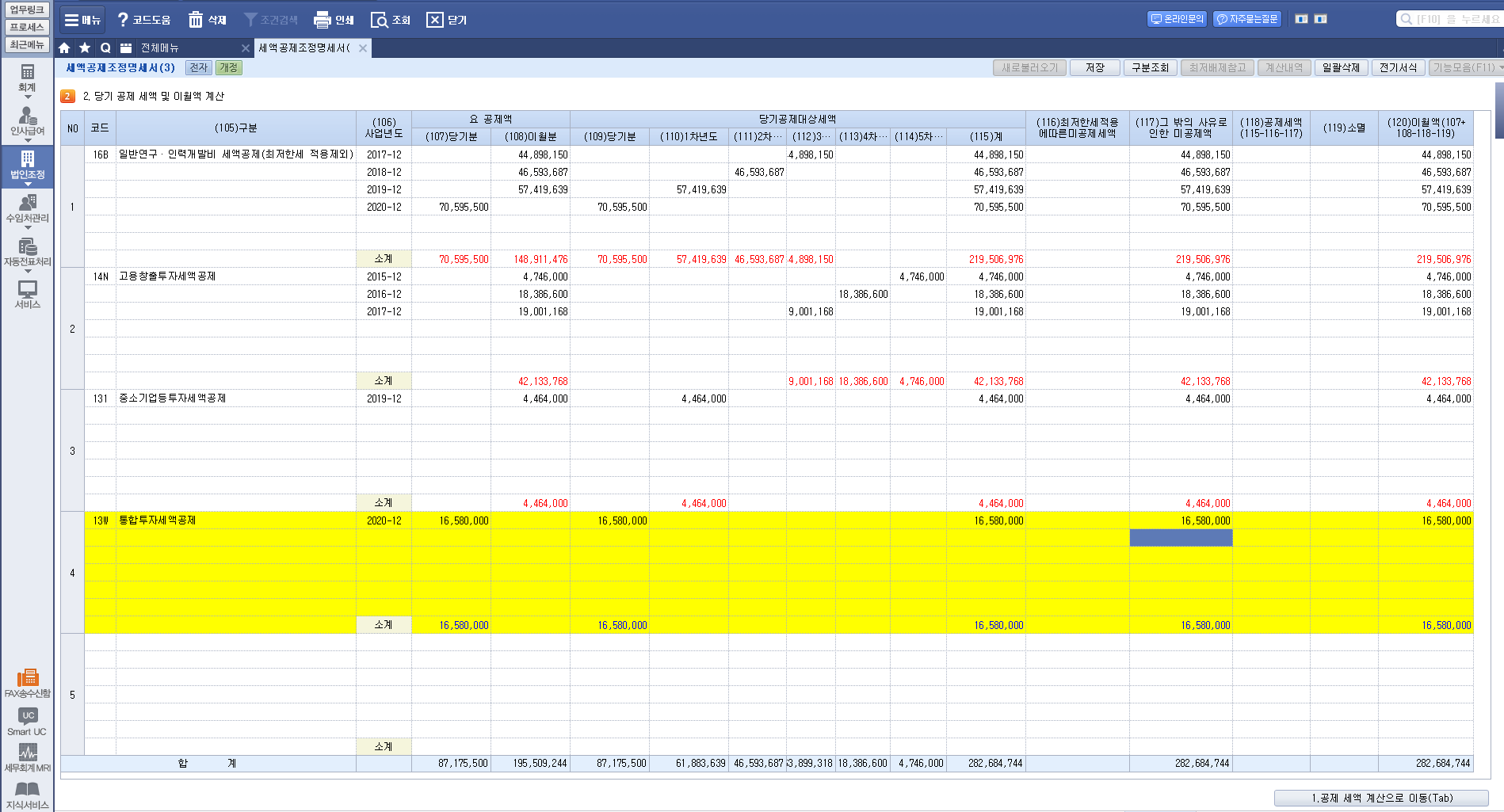Click the subtotal value 148,911,476
The height and width of the screenshot is (812, 1504).
click(540, 259)
